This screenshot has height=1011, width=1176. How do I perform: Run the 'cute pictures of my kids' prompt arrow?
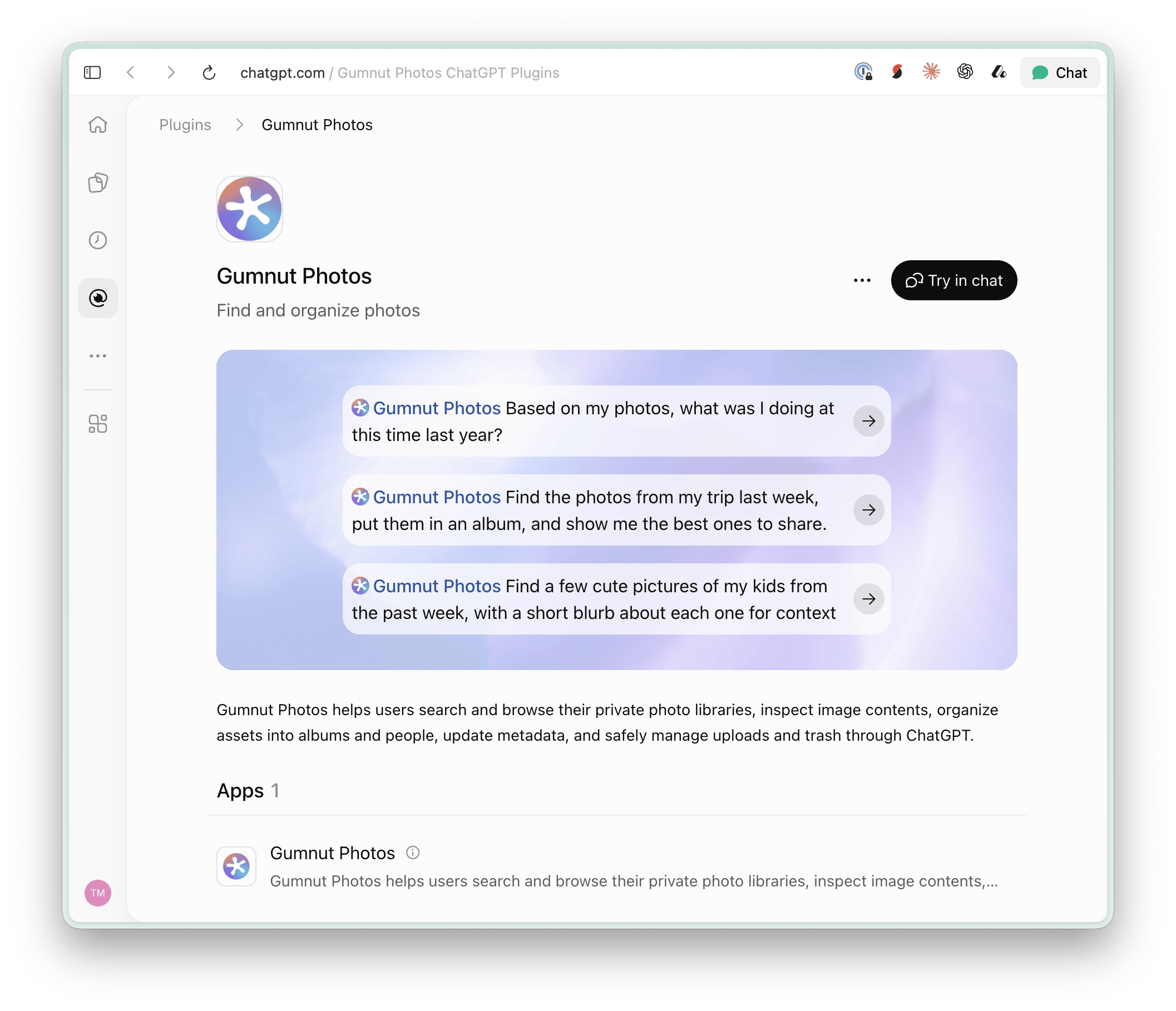point(868,599)
